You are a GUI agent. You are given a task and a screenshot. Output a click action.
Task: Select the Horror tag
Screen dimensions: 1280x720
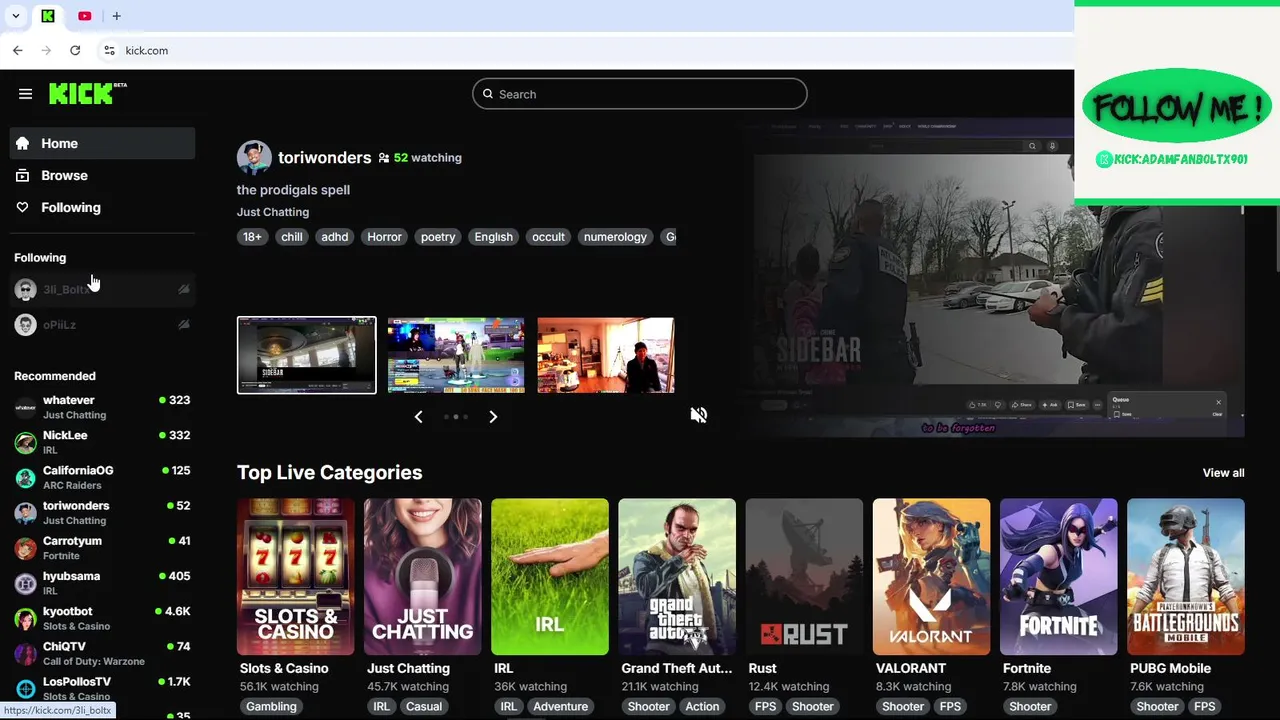tap(384, 237)
